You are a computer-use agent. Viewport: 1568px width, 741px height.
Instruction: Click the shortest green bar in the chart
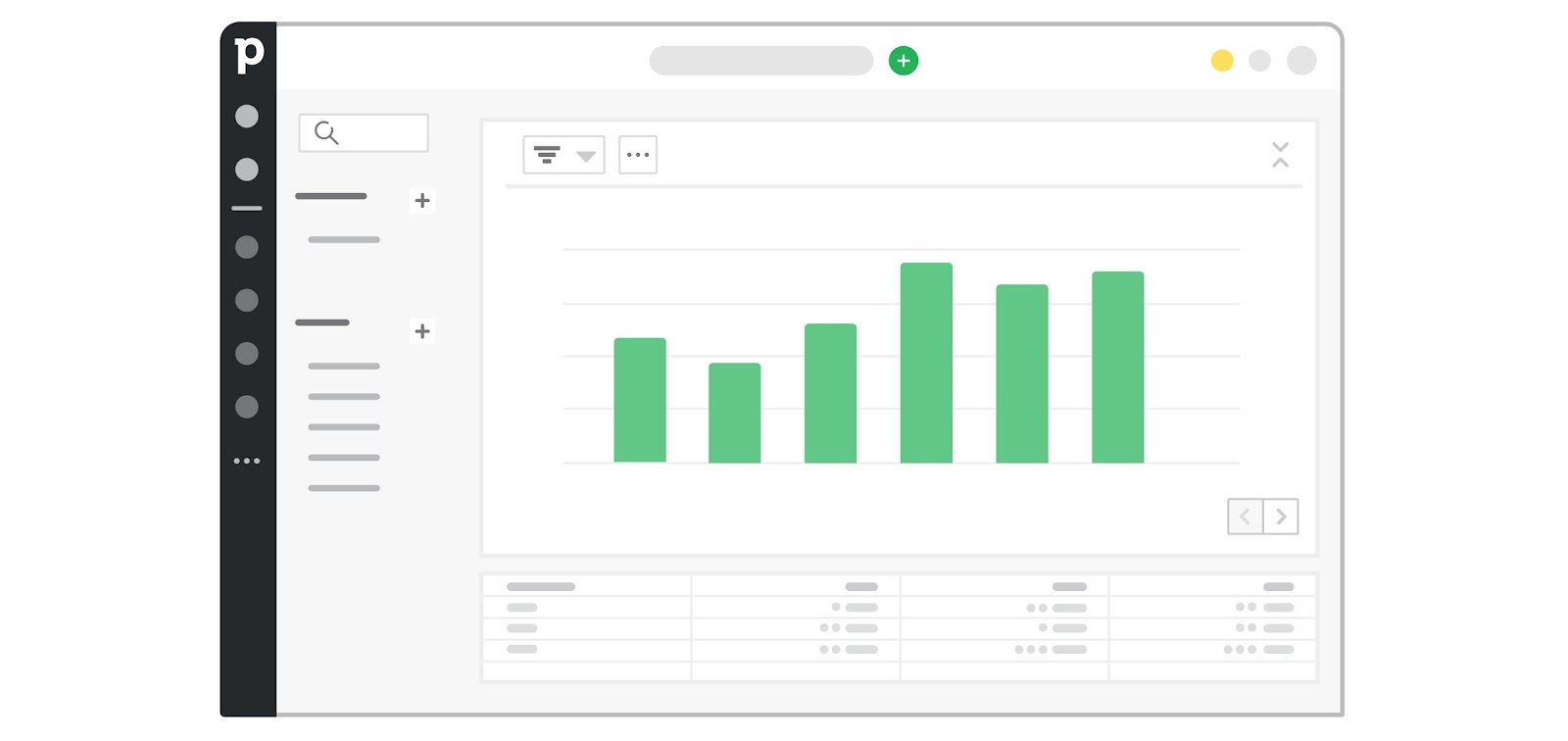[735, 413]
